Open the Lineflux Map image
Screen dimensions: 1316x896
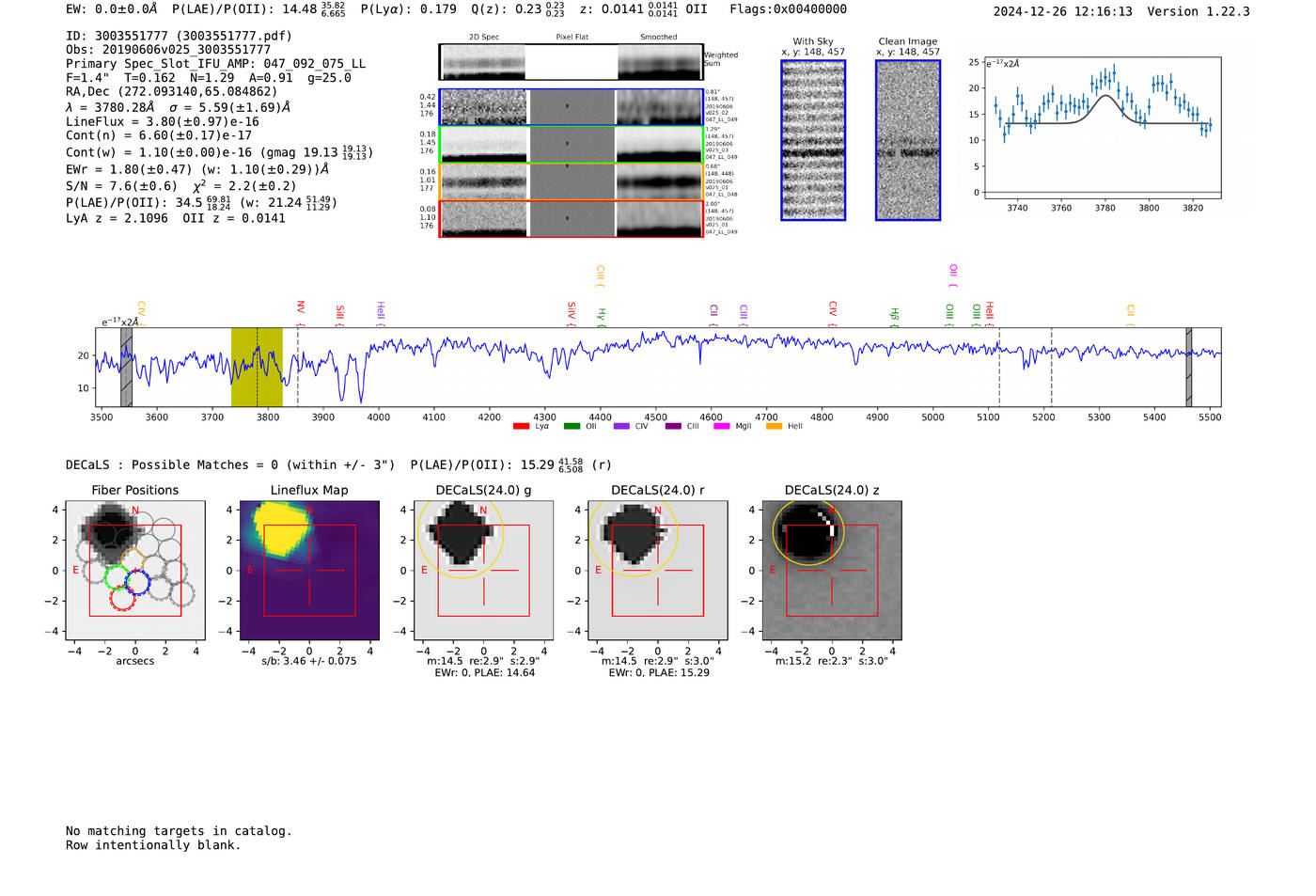[x=309, y=570]
